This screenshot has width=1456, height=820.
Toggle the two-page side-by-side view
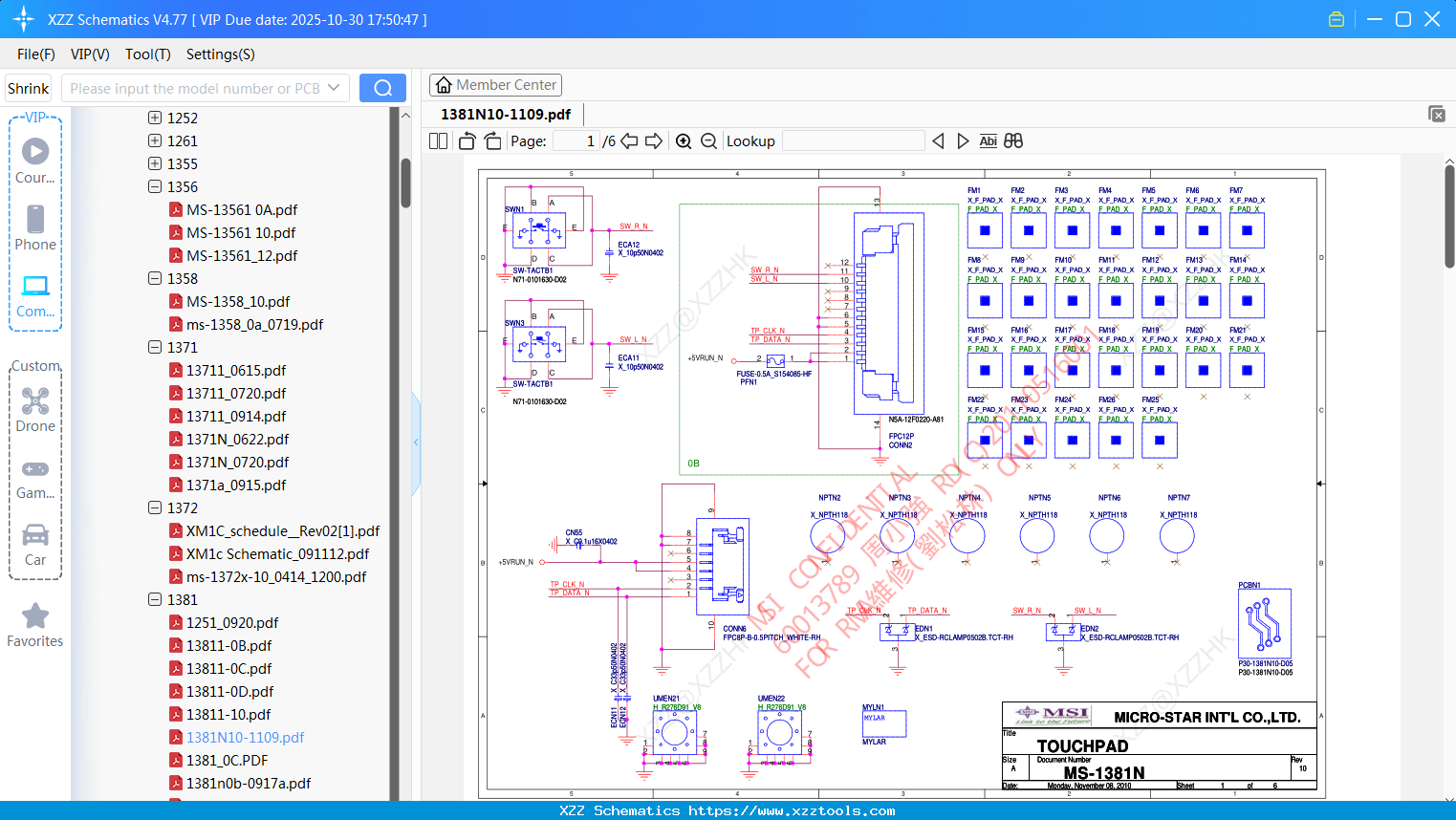[438, 141]
